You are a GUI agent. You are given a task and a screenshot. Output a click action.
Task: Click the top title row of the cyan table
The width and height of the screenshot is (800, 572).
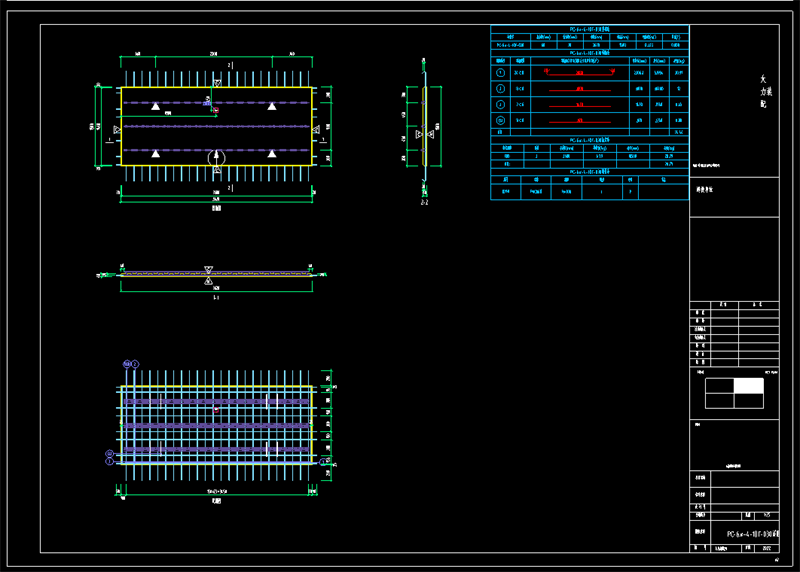(x=590, y=29)
